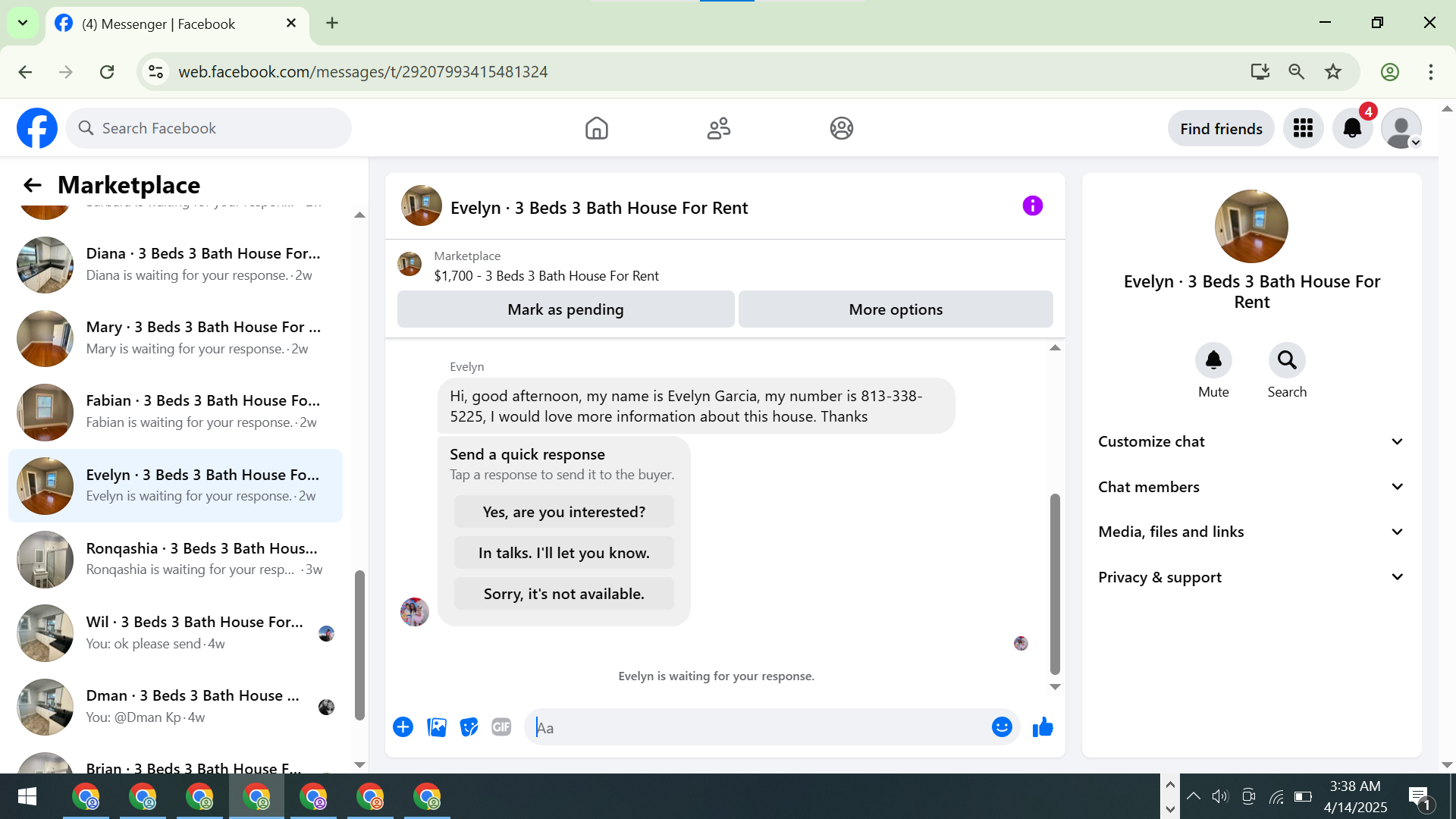Click the message input field
1456x819 pixels.
click(x=758, y=727)
